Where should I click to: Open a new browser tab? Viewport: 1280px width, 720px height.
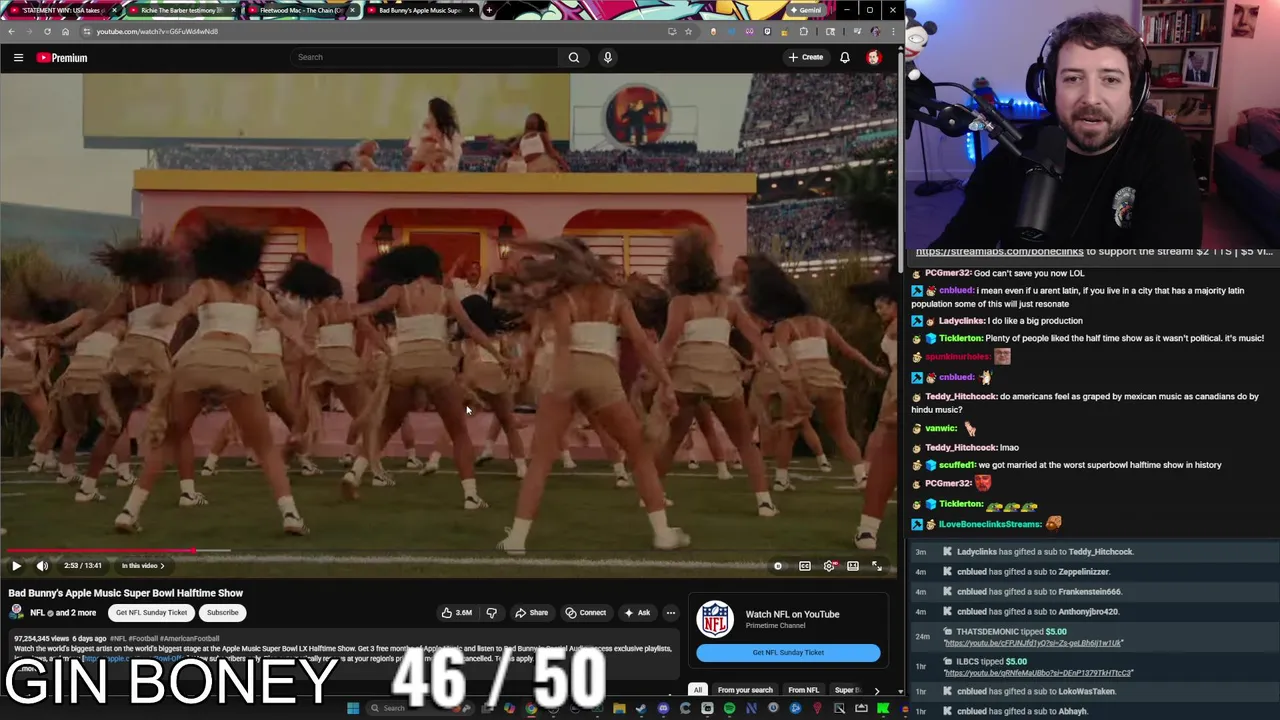[x=489, y=10]
